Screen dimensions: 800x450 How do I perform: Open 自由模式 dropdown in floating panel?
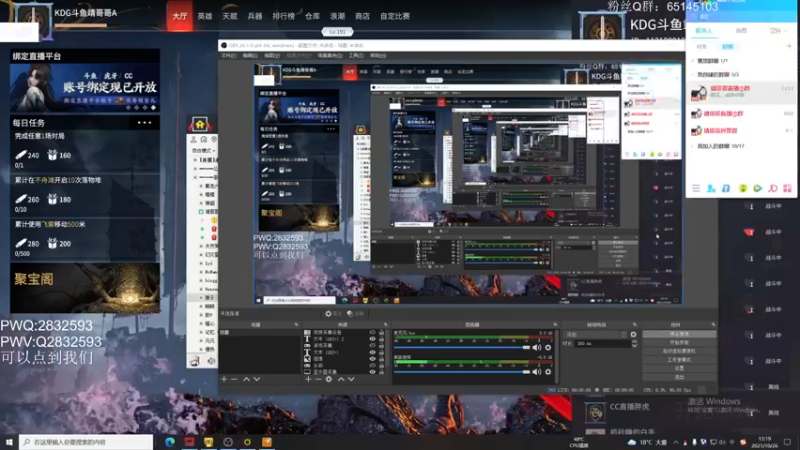pyautogui.click(x=203, y=151)
